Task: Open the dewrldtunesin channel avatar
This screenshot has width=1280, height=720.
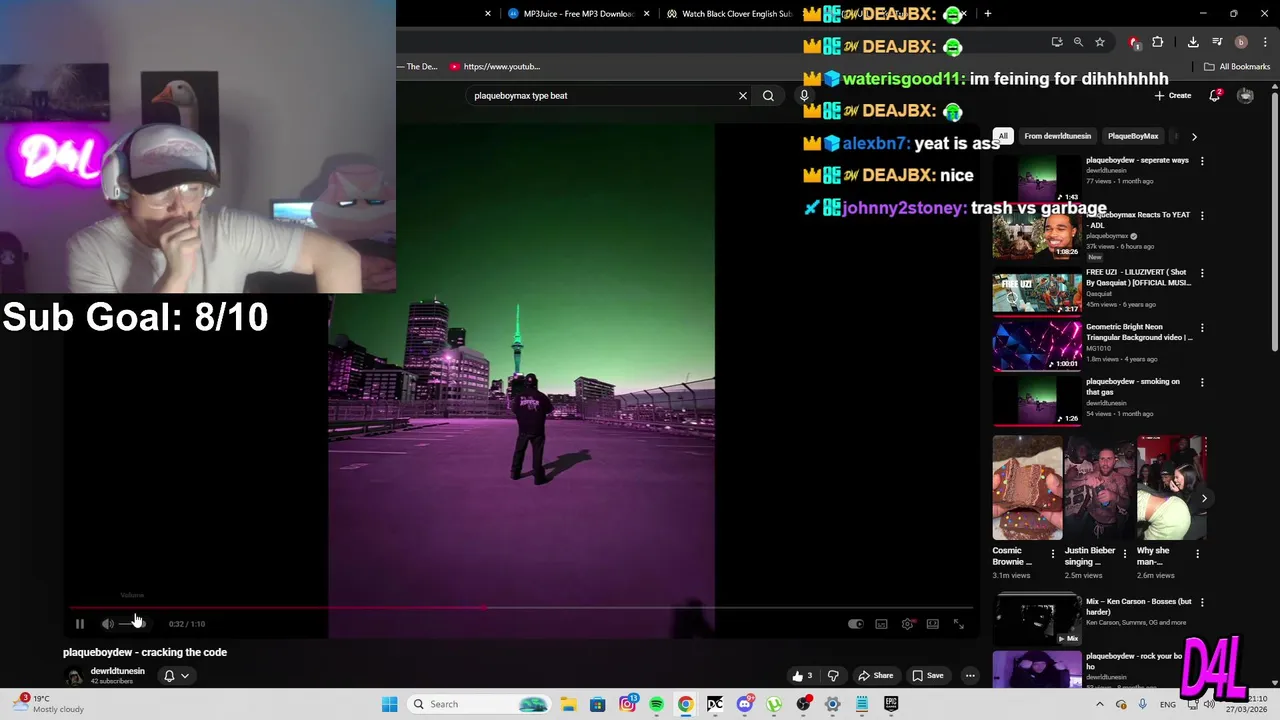Action: [73, 676]
